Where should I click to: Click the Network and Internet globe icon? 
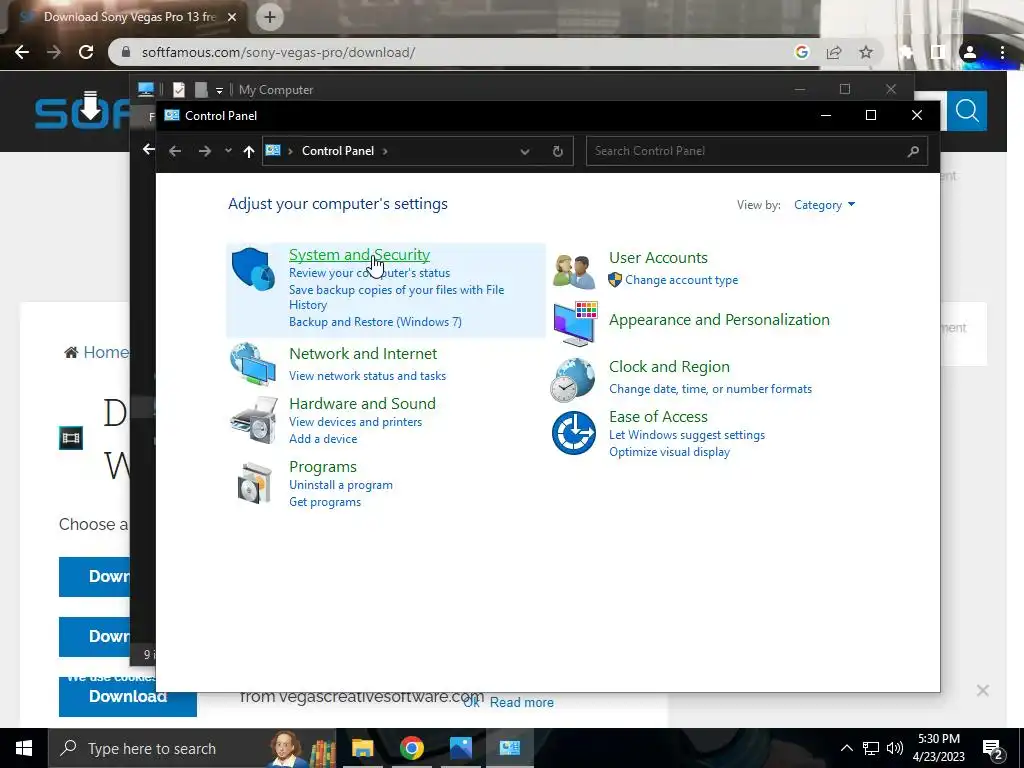pyautogui.click(x=253, y=364)
